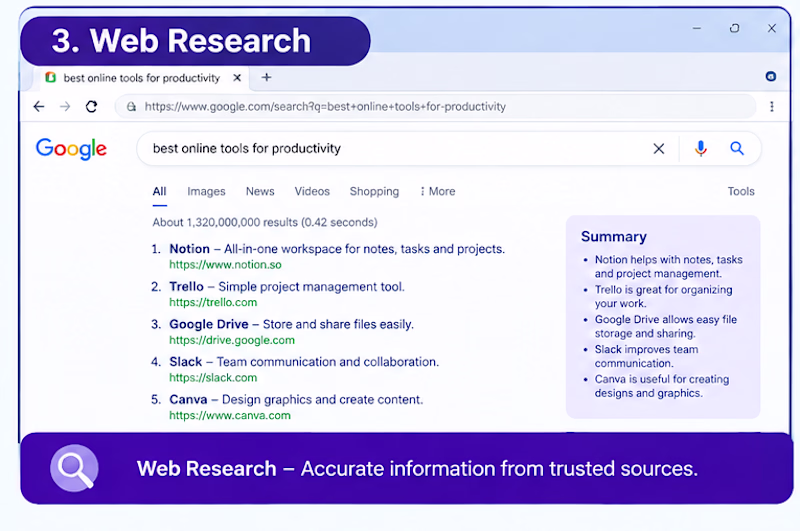Image resolution: width=800 pixels, height=531 pixels.
Task: Click 'Slack improves team communication' bullet
Action: tap(646, 356)
